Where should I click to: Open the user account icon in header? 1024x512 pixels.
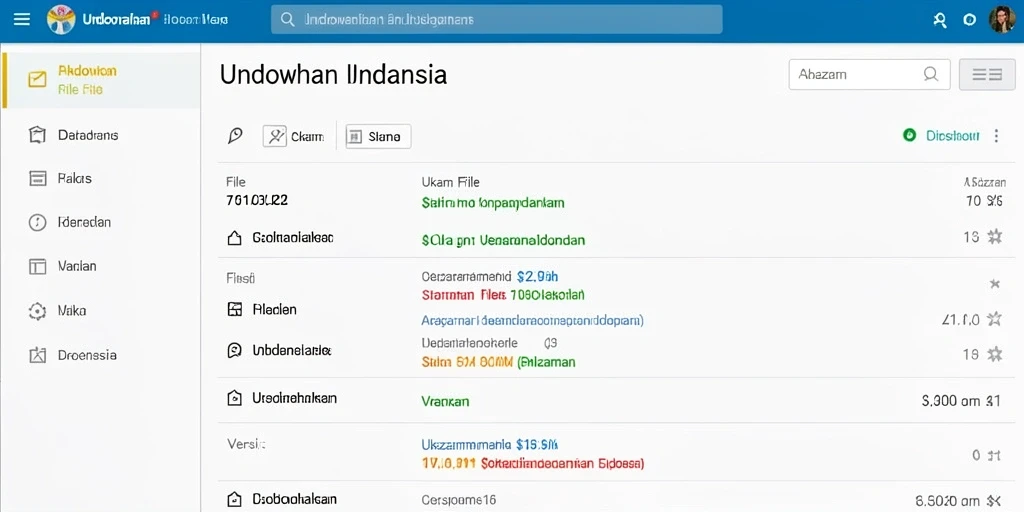pyautogui.click(x=940, y=20)
